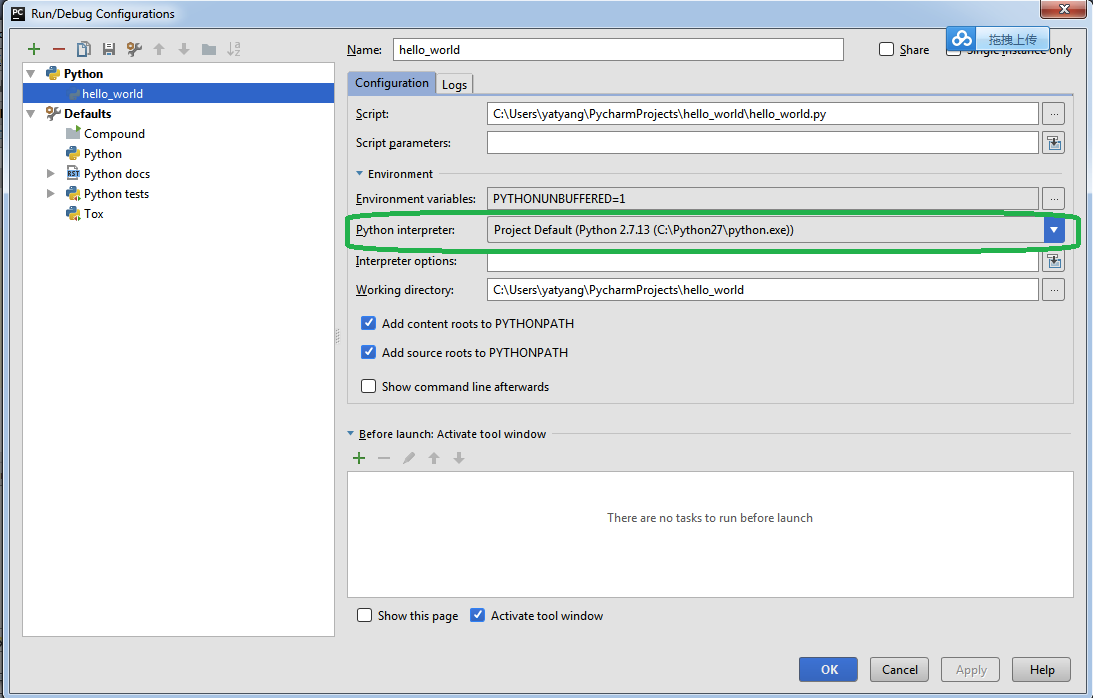Select the Python docs default entry
The width and height of the screenshot is (1093, 698).
pos(116,174)
